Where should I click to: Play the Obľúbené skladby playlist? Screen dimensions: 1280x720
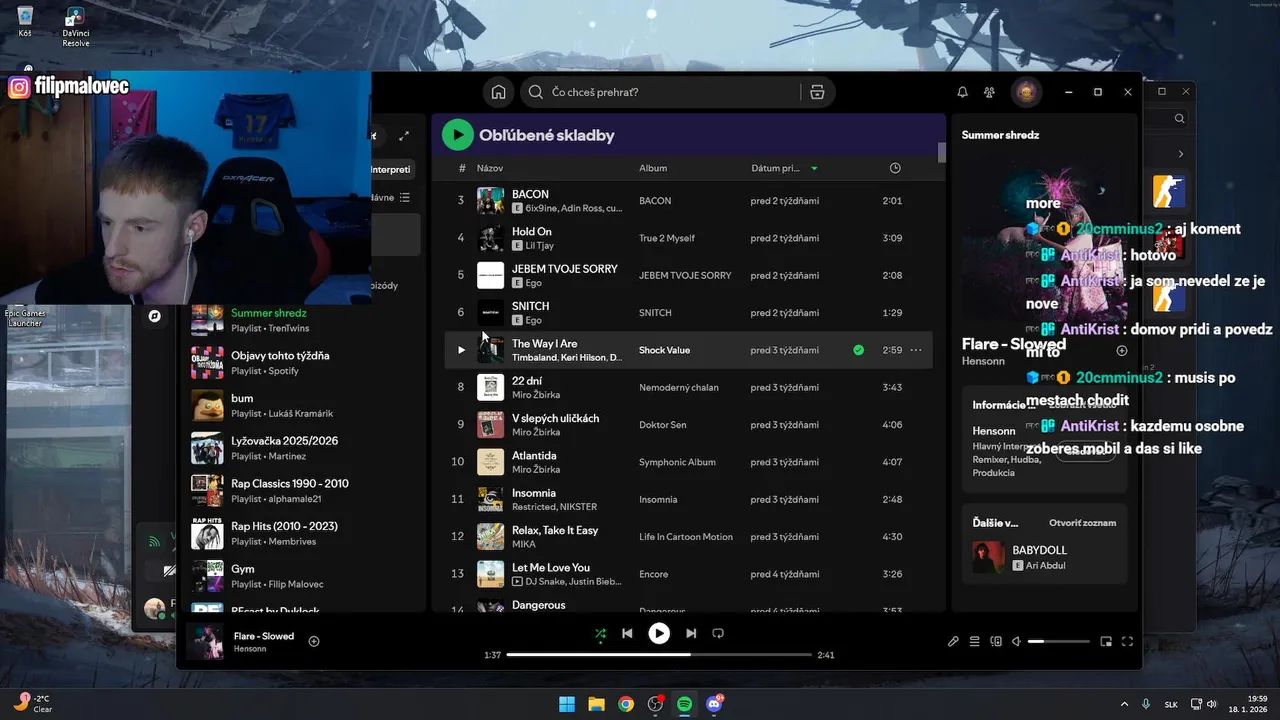(458, 134)
